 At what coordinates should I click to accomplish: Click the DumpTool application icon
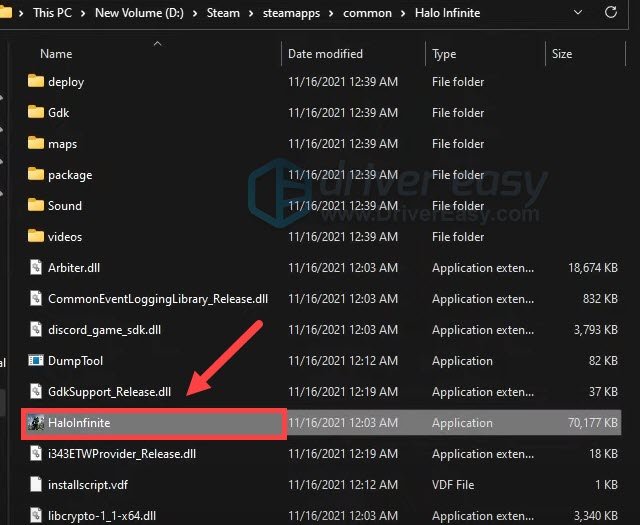tap(36, 360)
